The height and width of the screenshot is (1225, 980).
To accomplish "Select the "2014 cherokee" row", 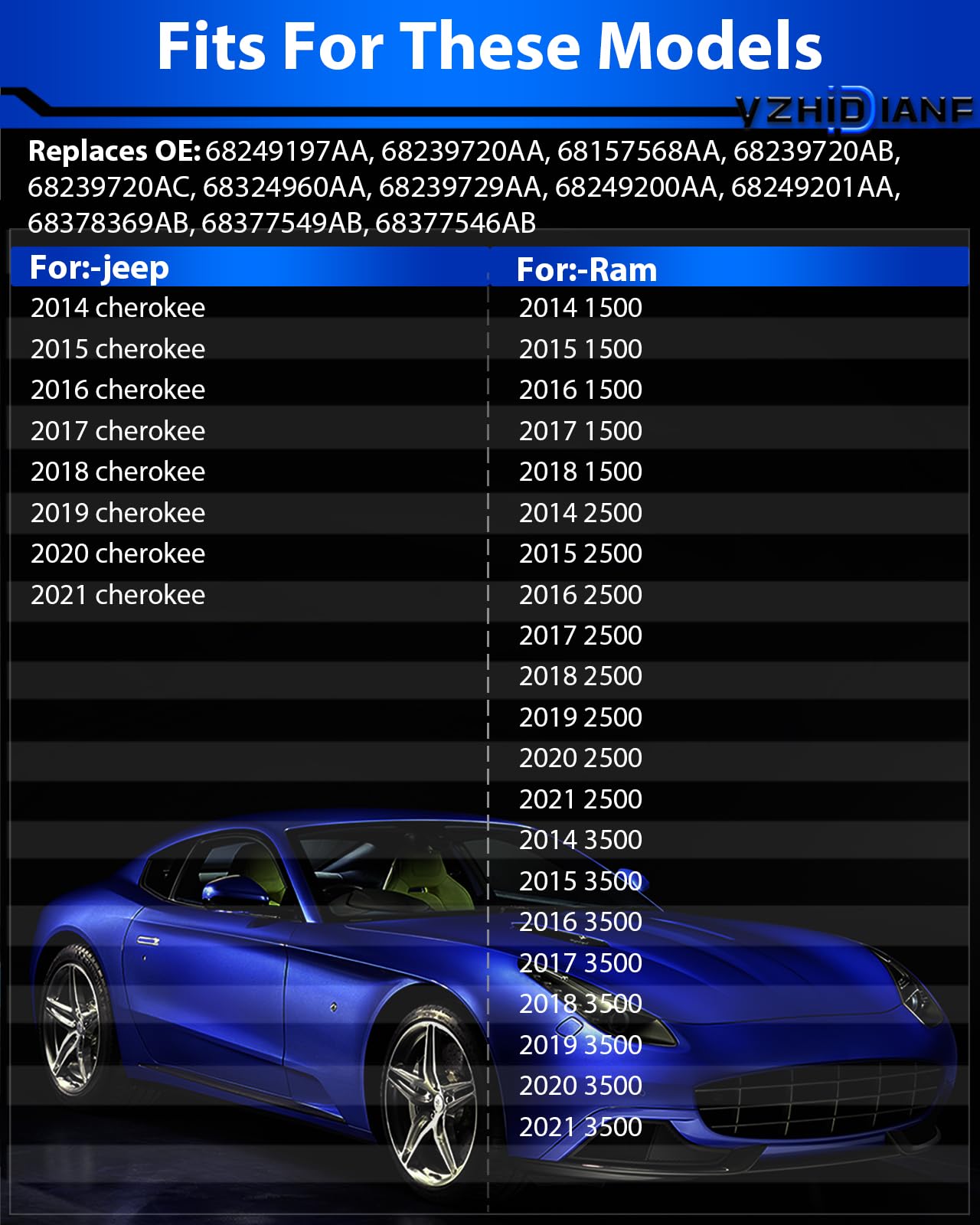I will 118,308.
